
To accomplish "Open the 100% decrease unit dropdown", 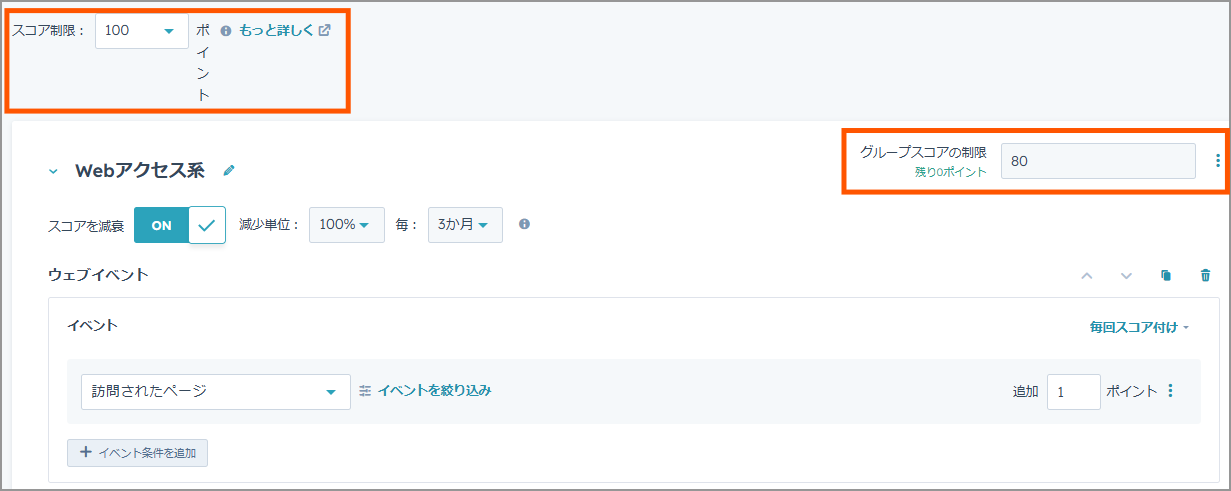I will point(346,225).
